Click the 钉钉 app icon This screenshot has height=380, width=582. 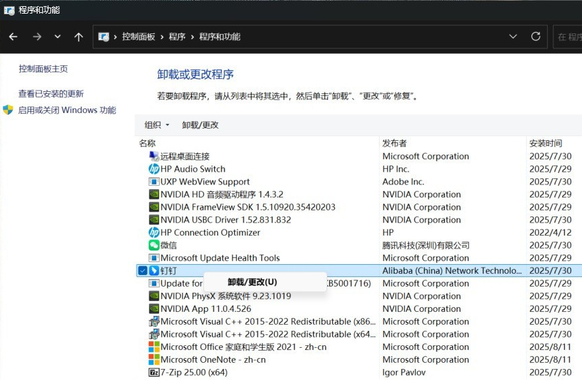pyautogui.click(x=154, y=271)
